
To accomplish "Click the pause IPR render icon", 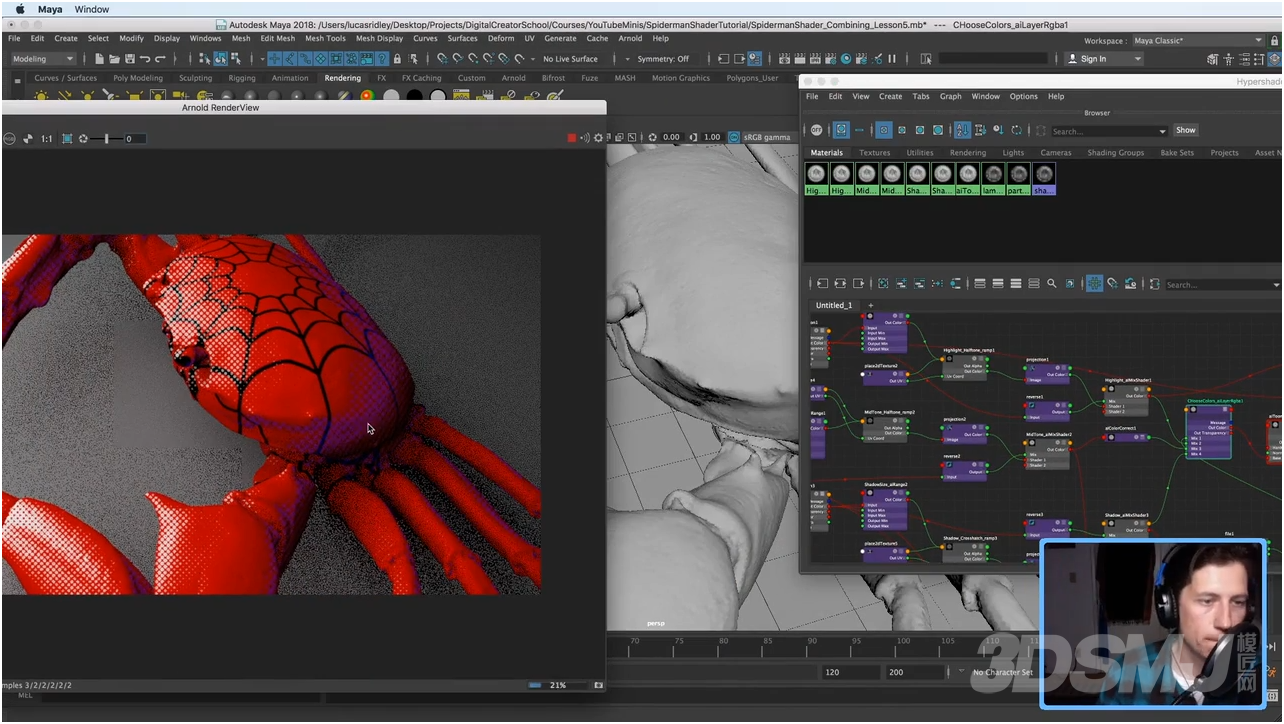I will [x=892, y=59].
